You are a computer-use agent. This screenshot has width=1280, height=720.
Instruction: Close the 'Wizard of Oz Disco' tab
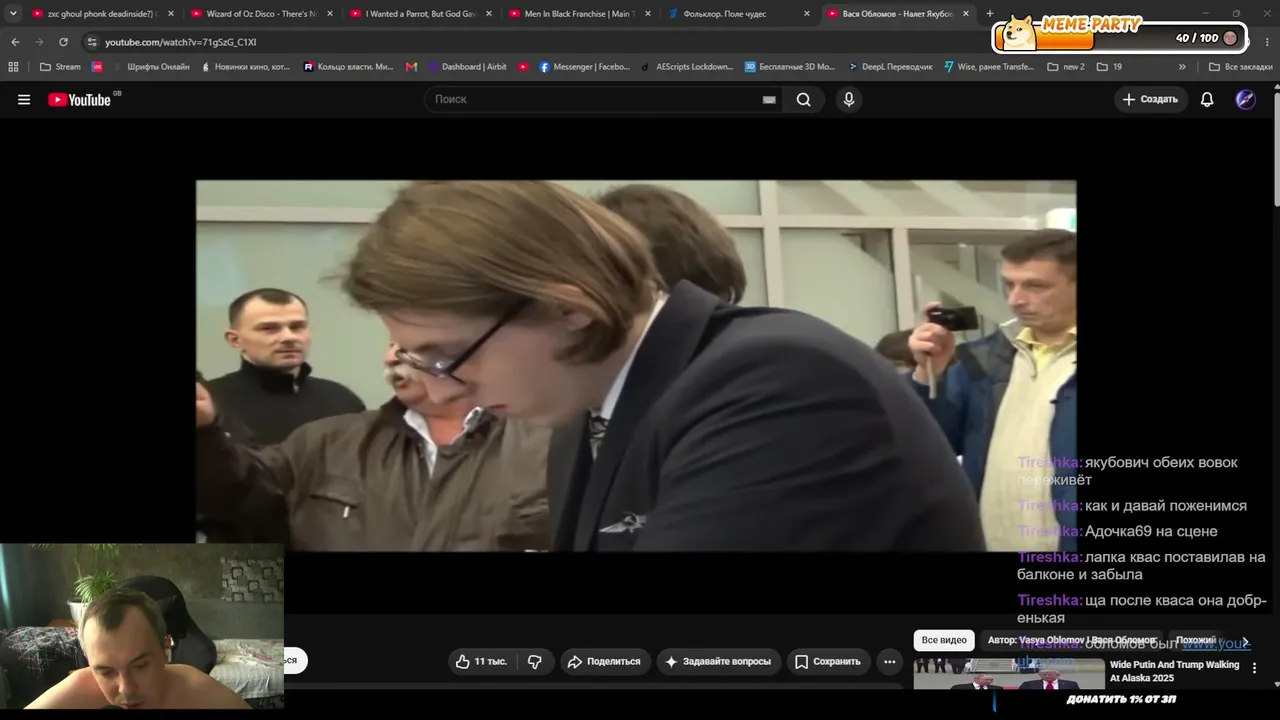tap(330, 14)
